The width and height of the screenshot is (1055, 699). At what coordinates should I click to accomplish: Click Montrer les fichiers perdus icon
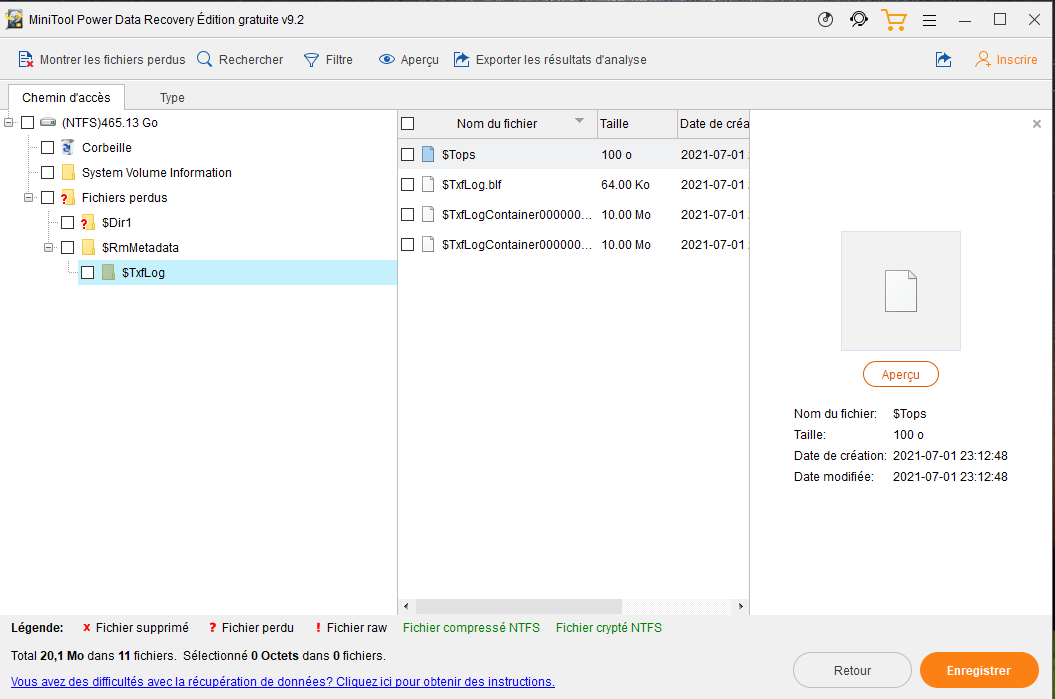coord(26,60)
